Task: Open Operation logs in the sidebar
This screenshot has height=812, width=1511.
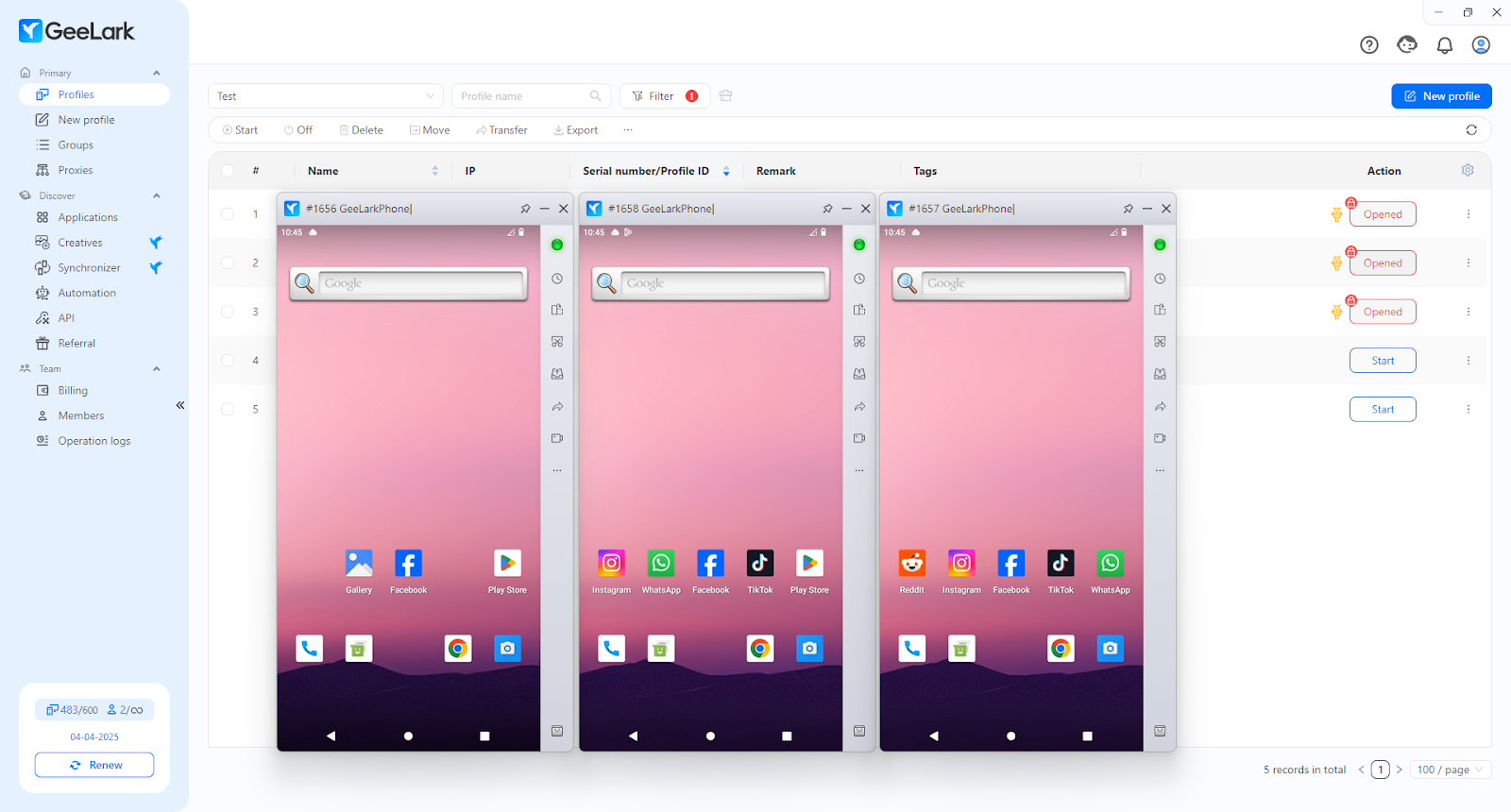Action: (x=94, y=441)
